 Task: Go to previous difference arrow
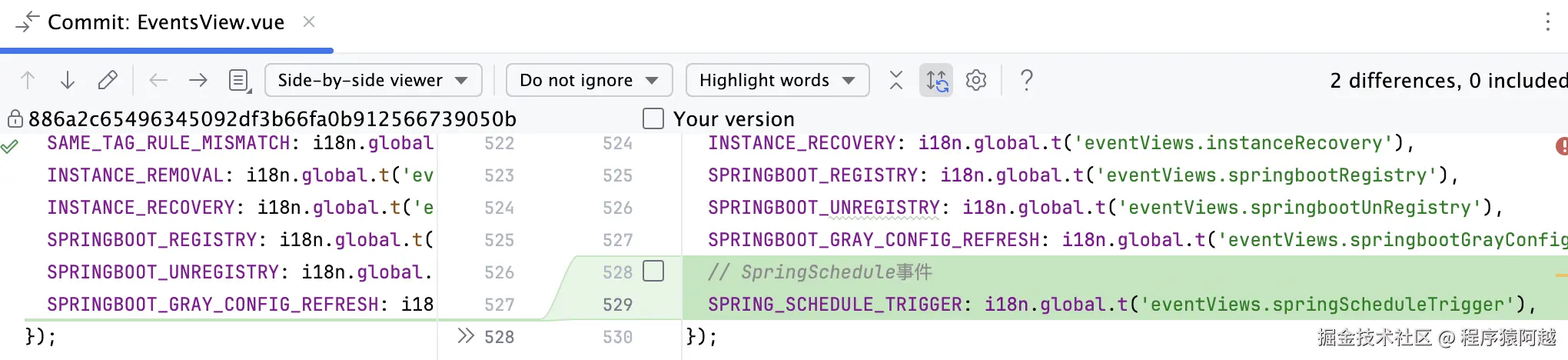pos(28,80)
